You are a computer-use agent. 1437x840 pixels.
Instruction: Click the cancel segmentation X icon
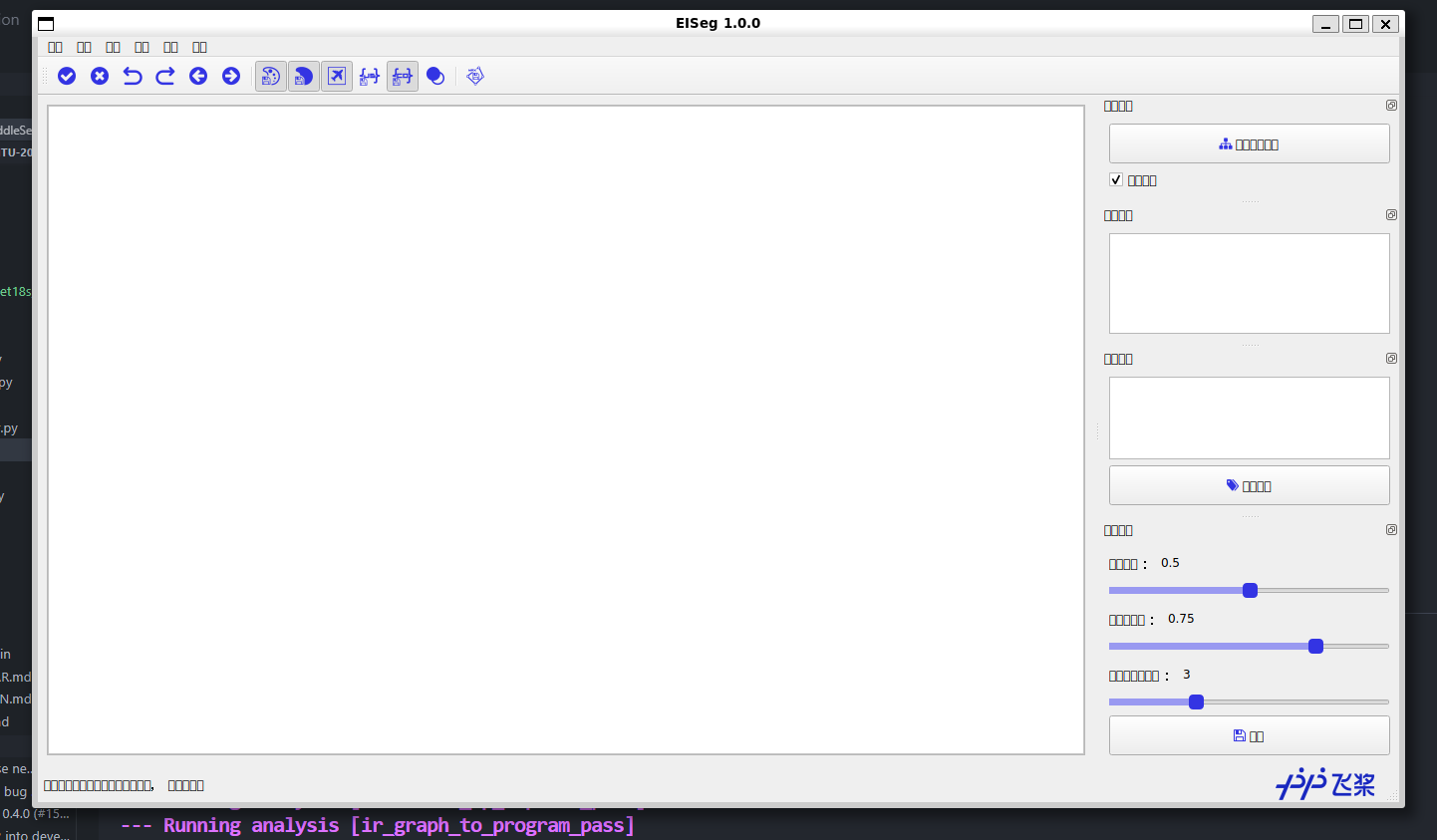[x=99, y=76]
